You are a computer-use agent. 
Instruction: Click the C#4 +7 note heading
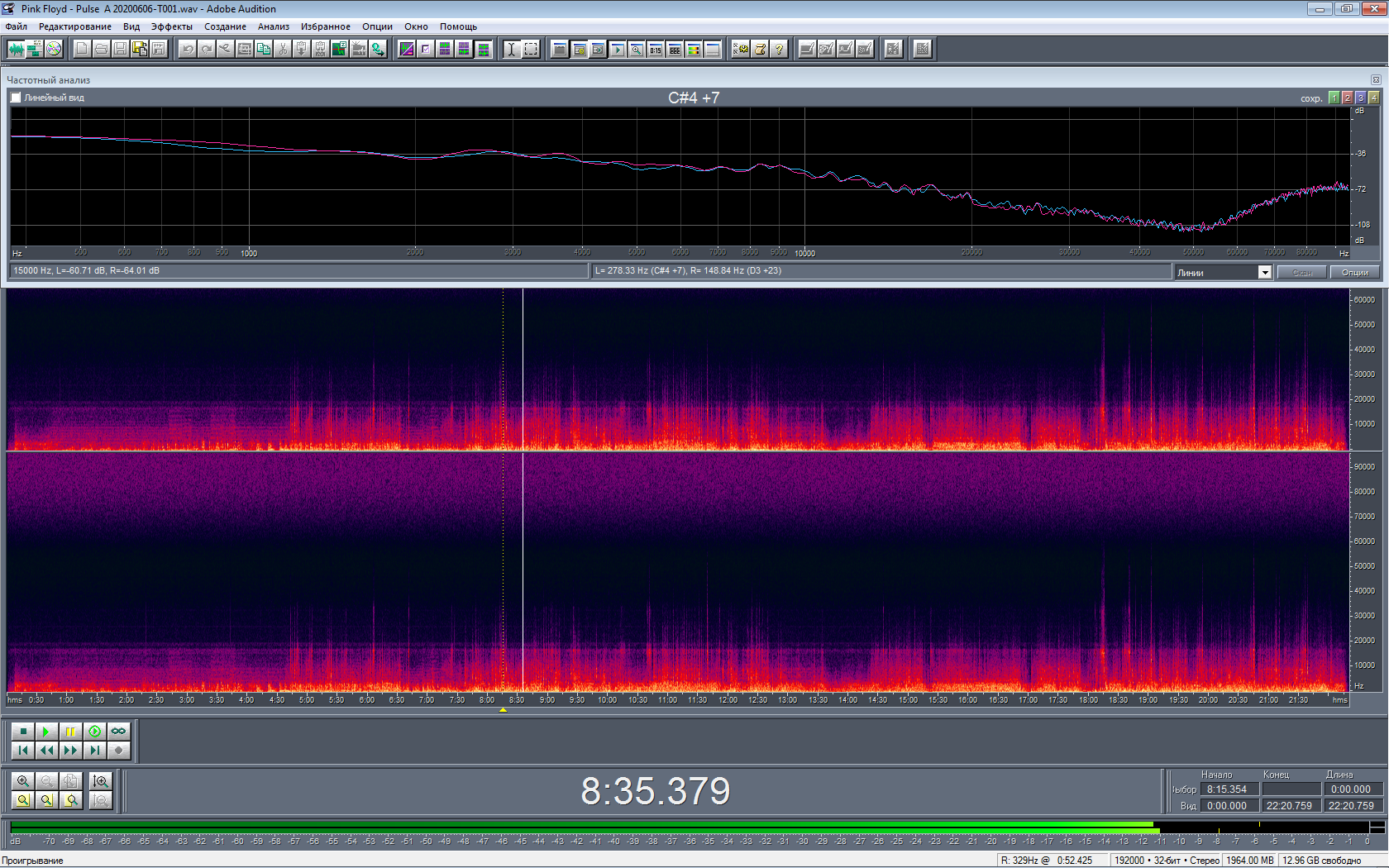(694, 98)
